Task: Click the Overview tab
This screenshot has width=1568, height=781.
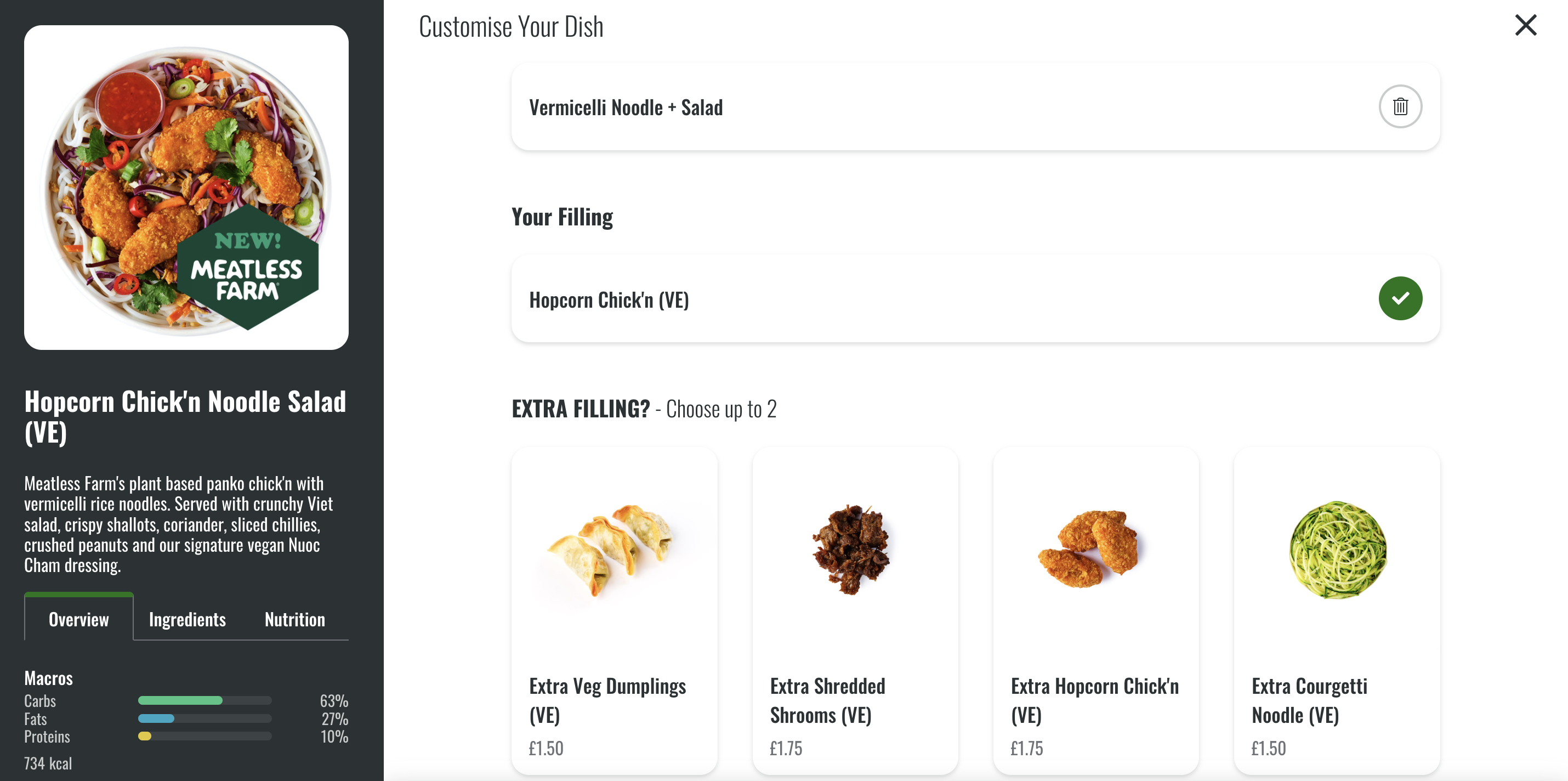Action: (78, 619)
